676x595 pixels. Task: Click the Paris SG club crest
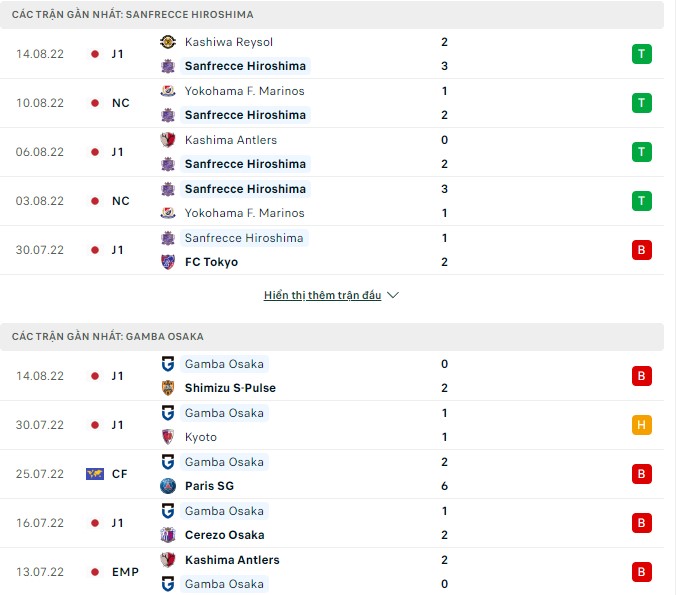click(168, 486)
